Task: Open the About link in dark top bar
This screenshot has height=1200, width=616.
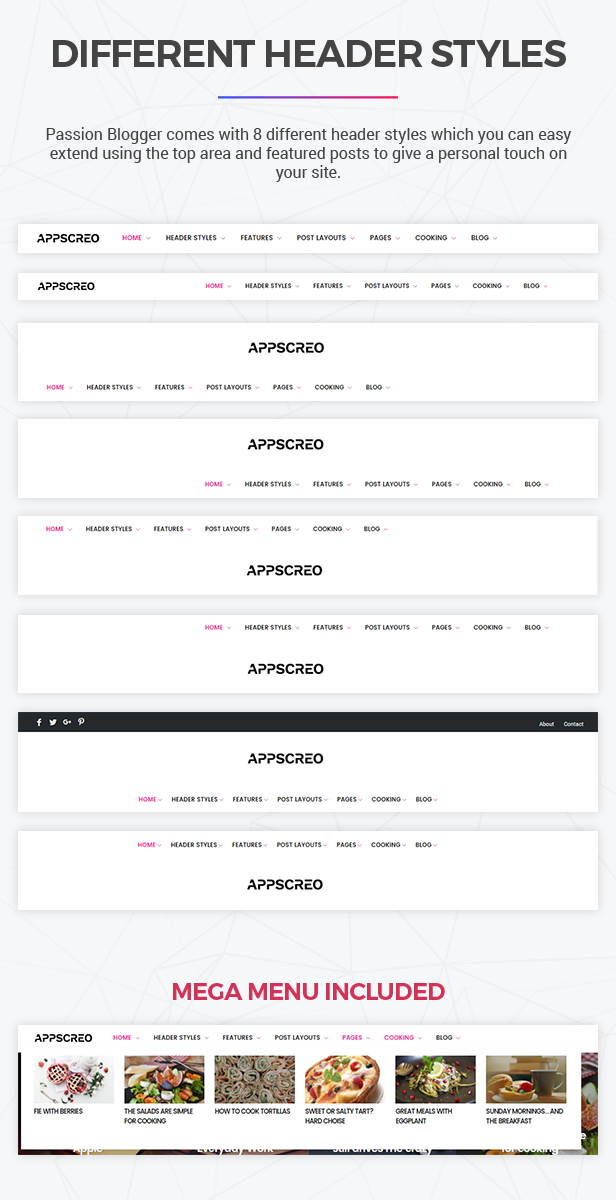Action: click(546, 724)
